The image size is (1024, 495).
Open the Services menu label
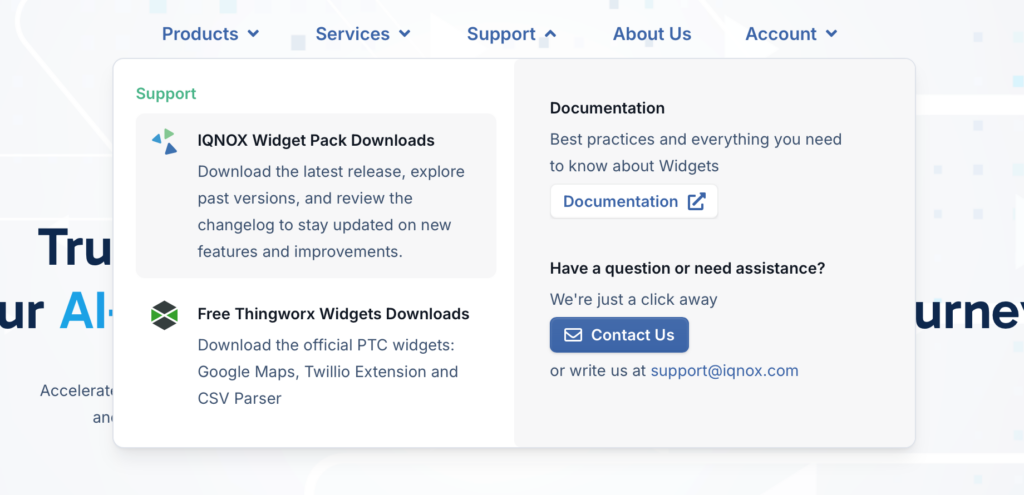[352, 34]
